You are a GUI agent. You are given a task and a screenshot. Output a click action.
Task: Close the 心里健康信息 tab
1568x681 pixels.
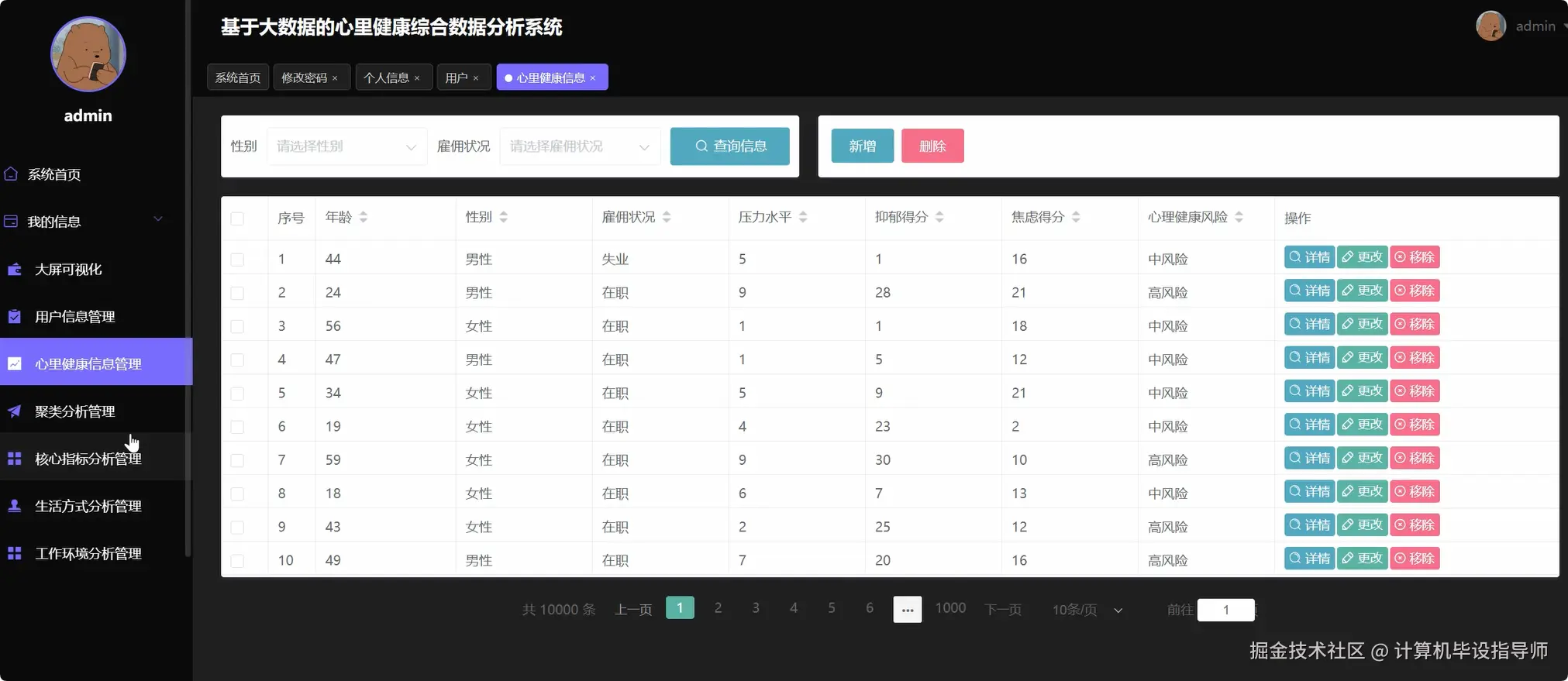tap(593, 78)
